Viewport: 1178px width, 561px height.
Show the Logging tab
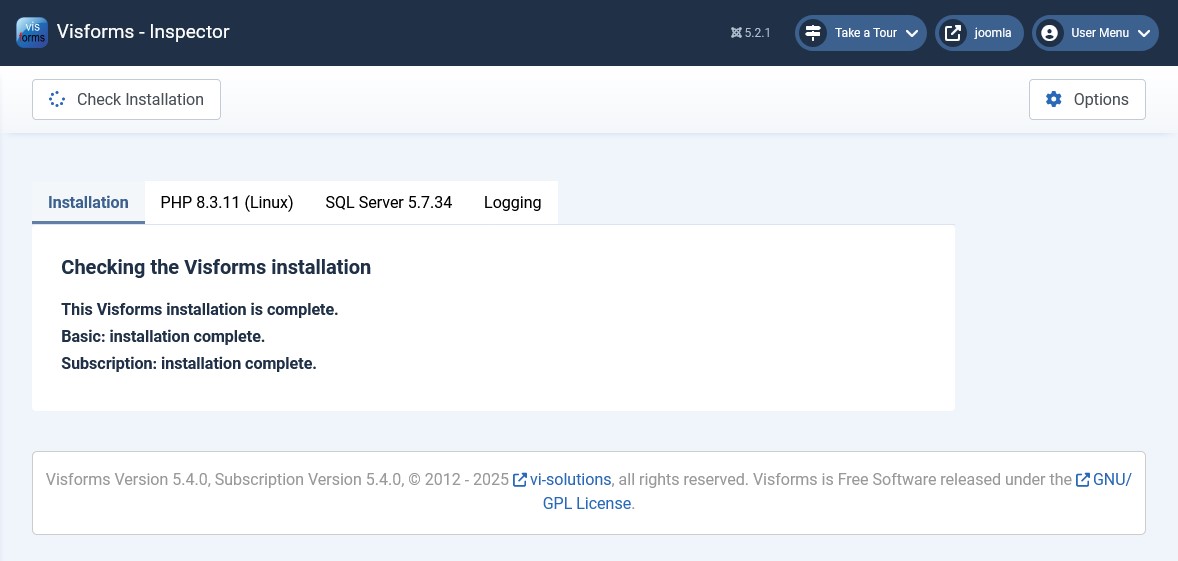[x=512, y=202]
